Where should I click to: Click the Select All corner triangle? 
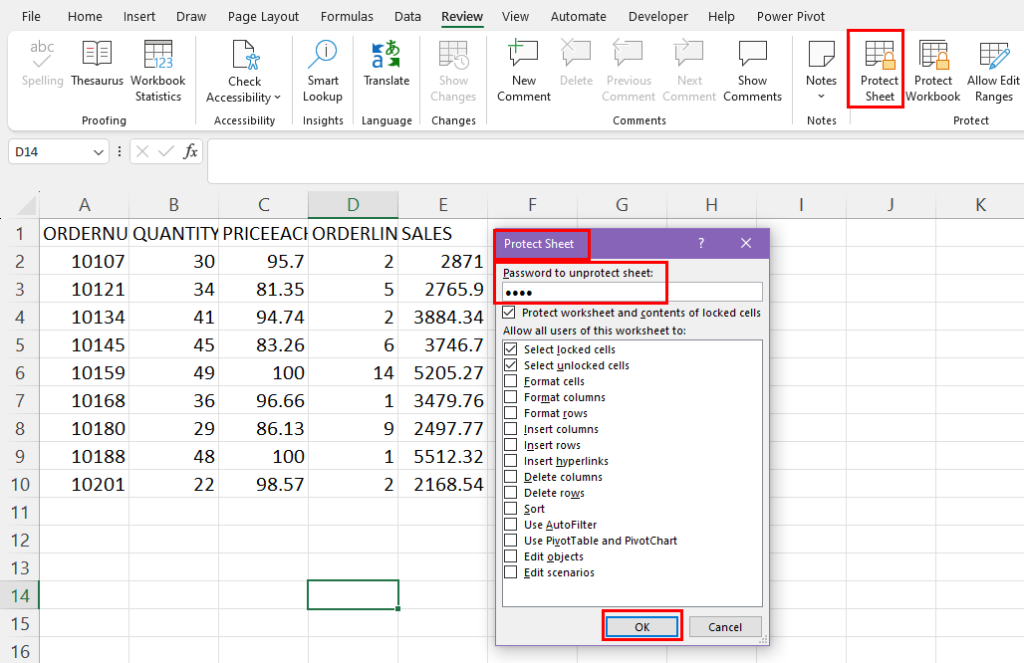pos(27,206)
